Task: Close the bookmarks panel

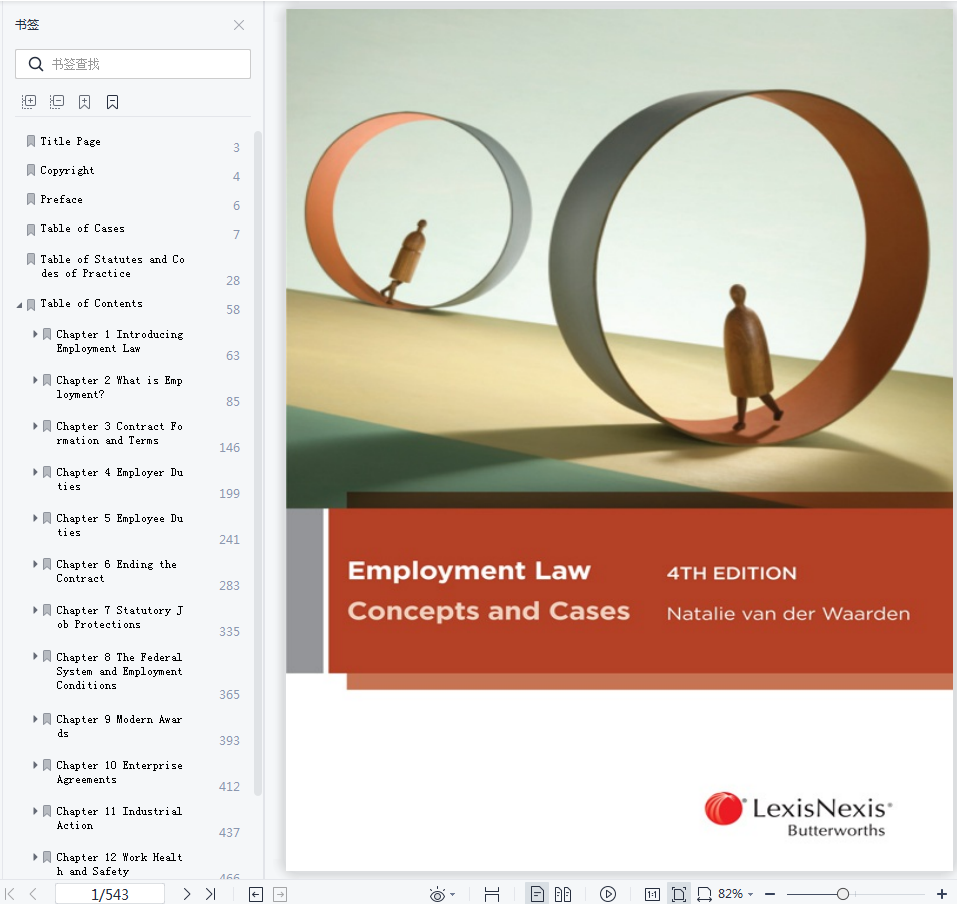Action: [239, 25]
